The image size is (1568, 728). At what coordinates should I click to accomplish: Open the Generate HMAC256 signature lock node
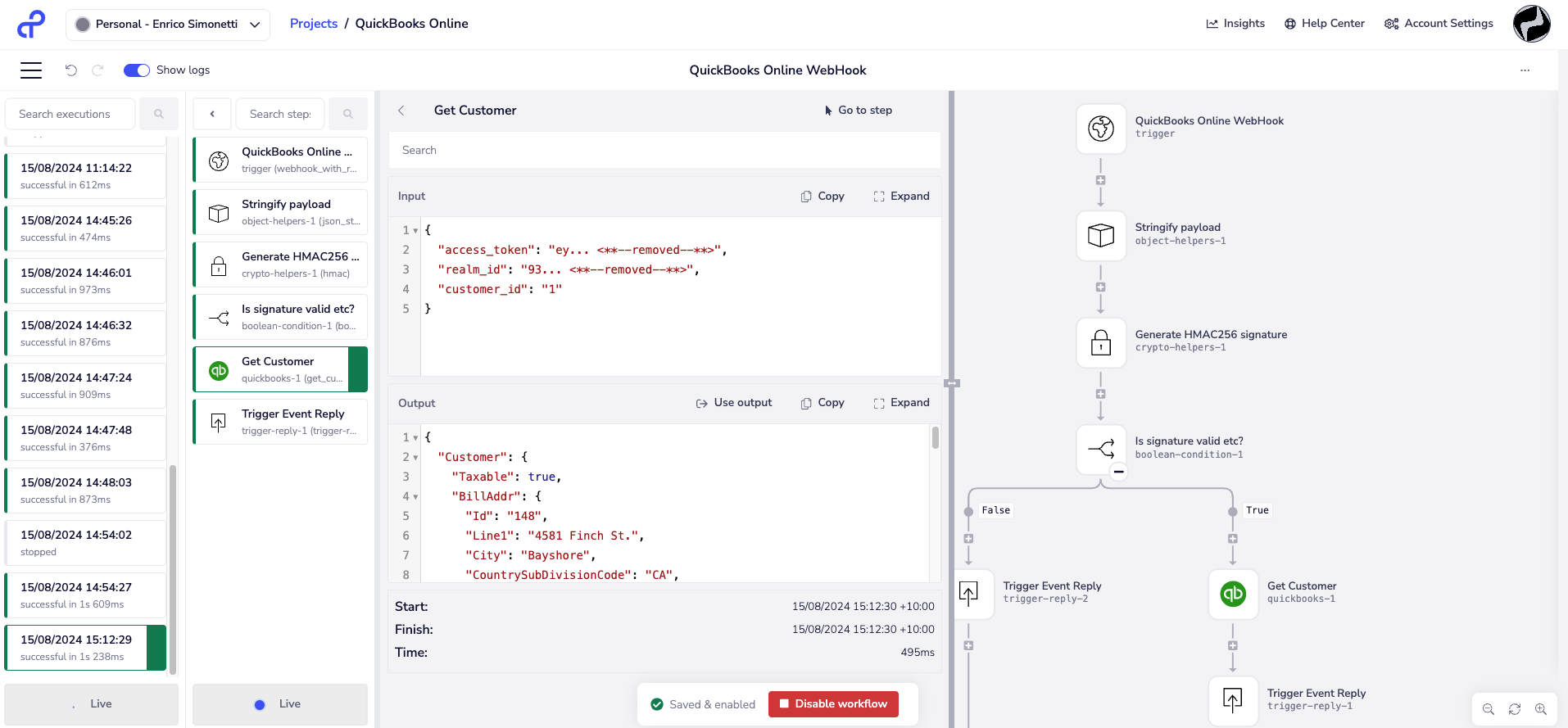(1101, 342)
